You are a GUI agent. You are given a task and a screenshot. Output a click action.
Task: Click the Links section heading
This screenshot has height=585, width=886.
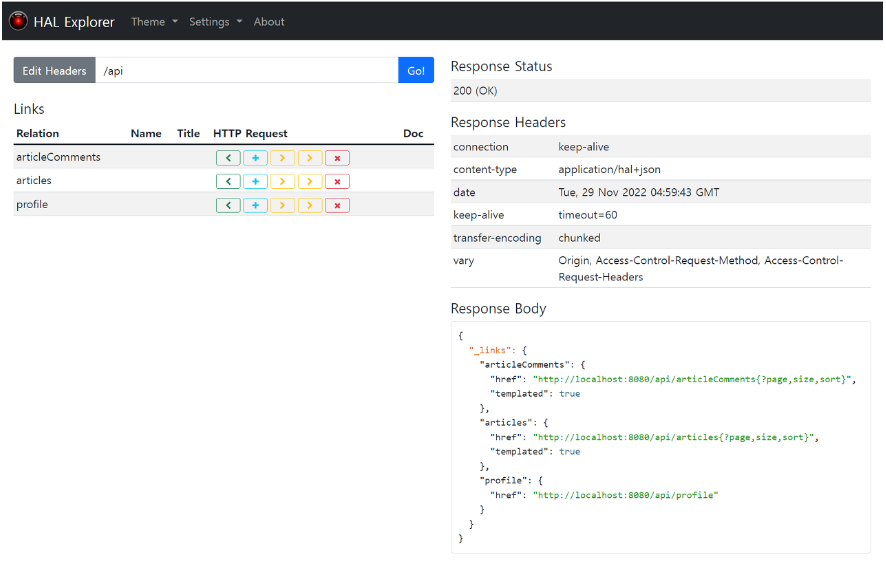[29, 109]
